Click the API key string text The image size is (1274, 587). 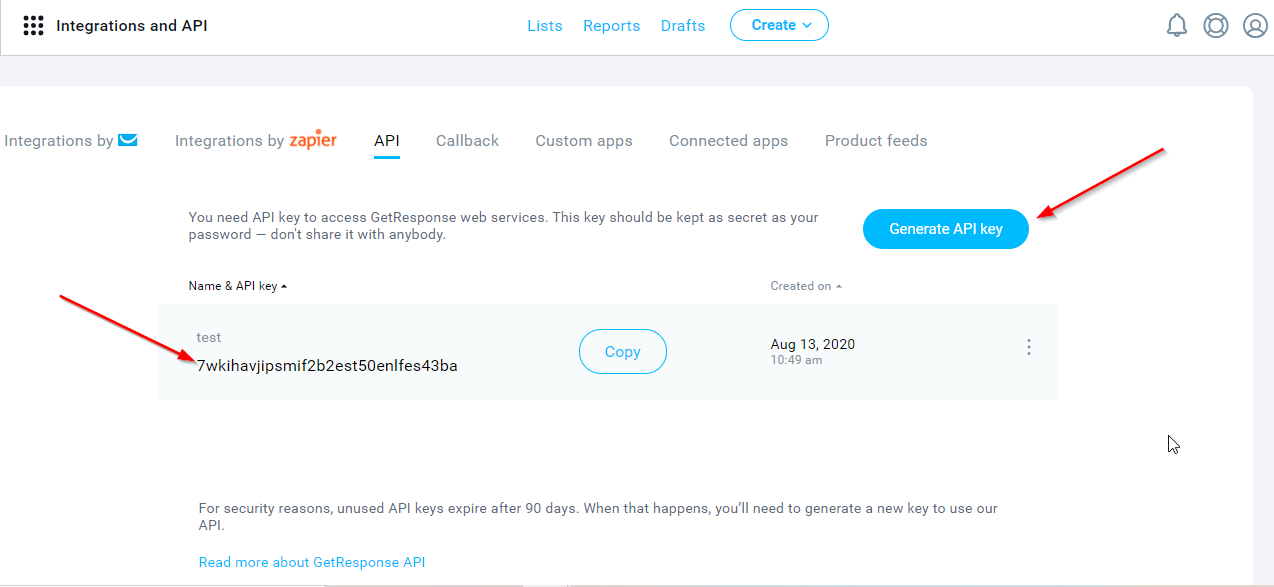click(327, 366)
